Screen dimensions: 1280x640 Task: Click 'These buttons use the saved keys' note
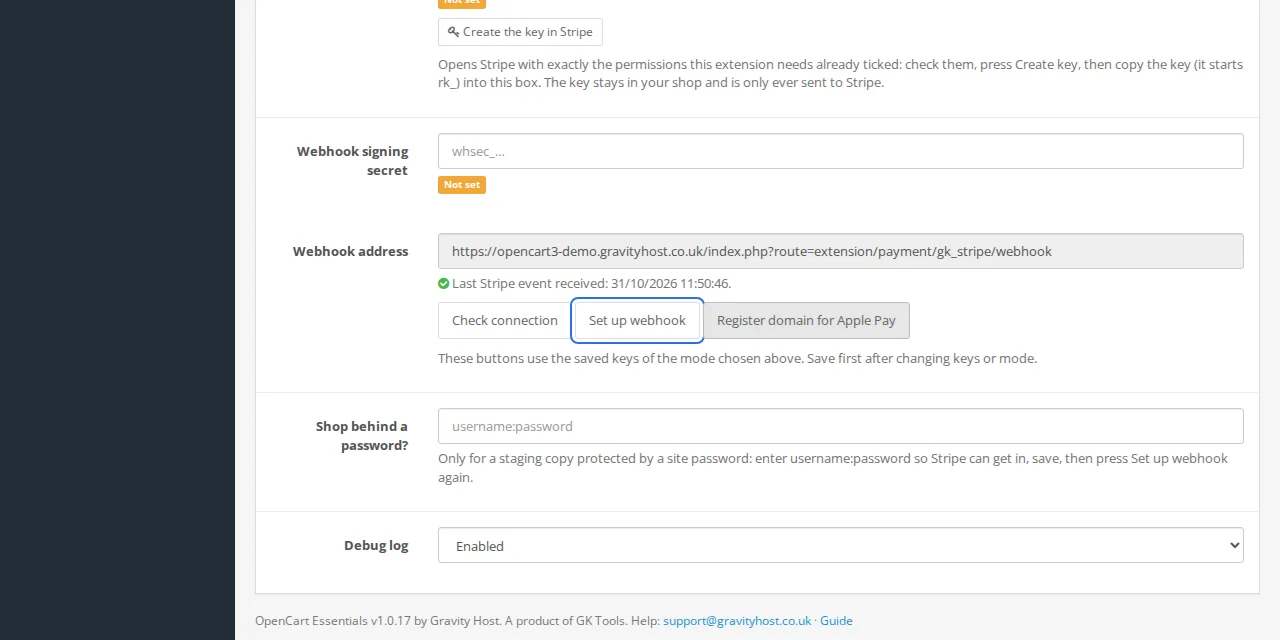tap(737, 358)
